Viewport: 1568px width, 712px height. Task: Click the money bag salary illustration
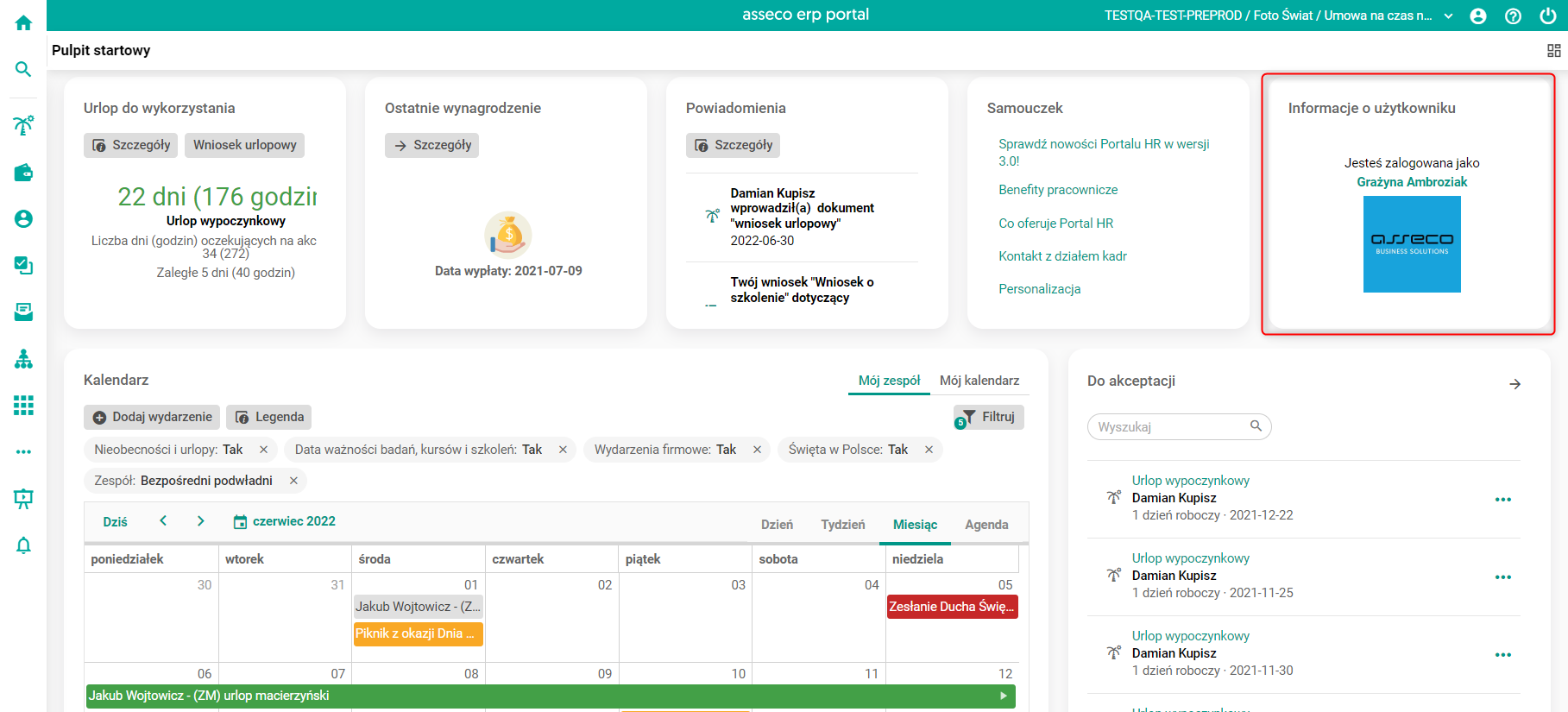pos(508,235)
